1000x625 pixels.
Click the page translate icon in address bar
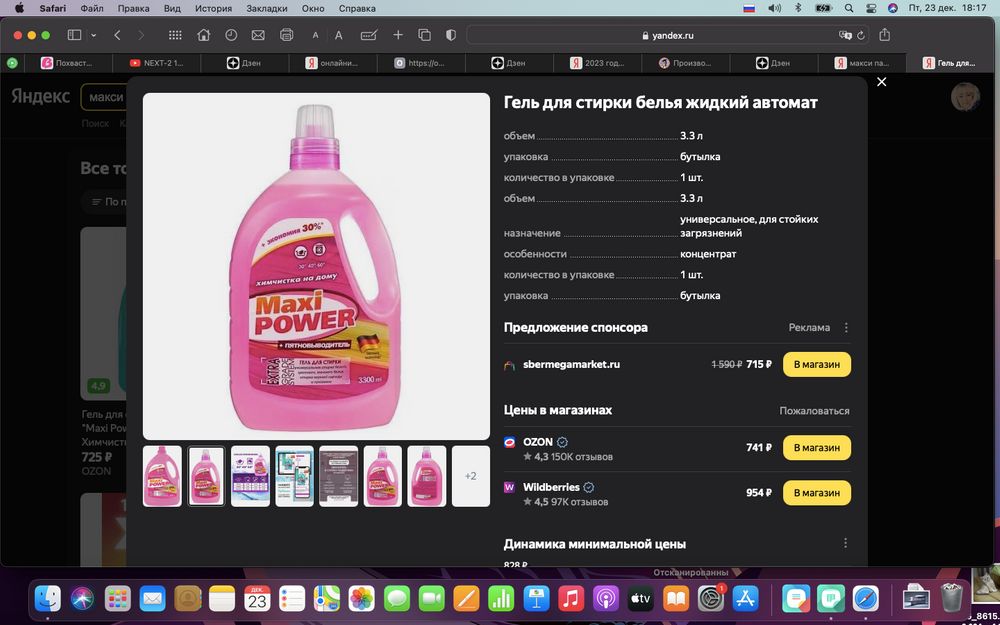(845, 35)
